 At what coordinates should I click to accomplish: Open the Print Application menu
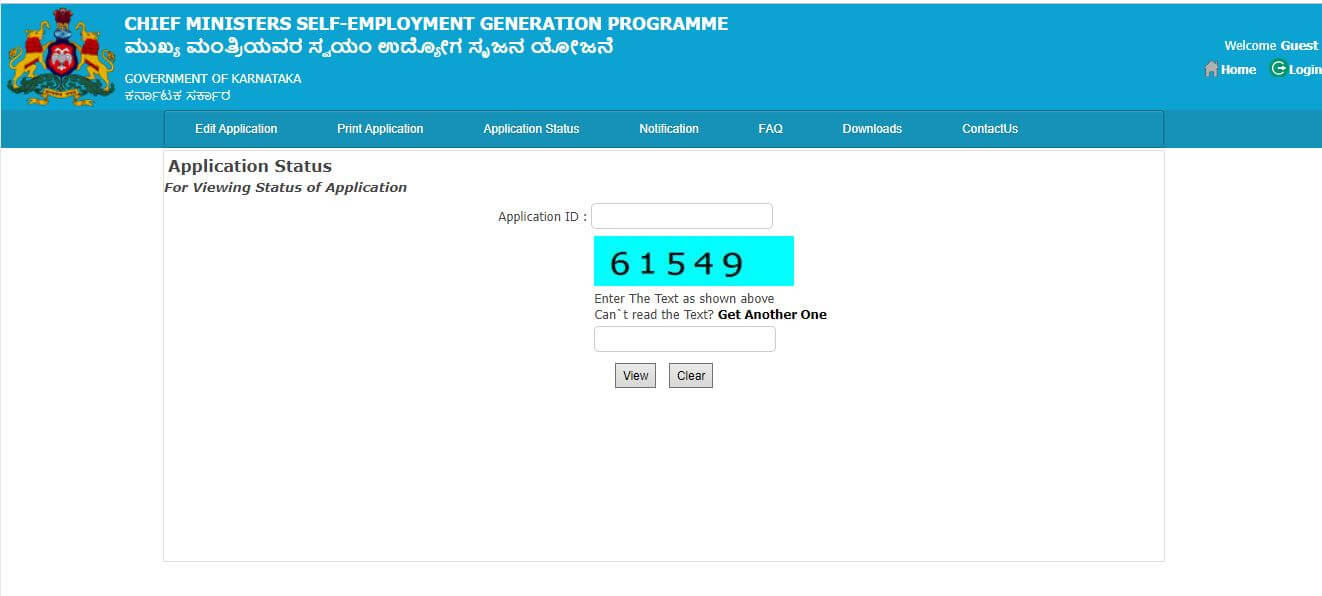coord(380,128)
